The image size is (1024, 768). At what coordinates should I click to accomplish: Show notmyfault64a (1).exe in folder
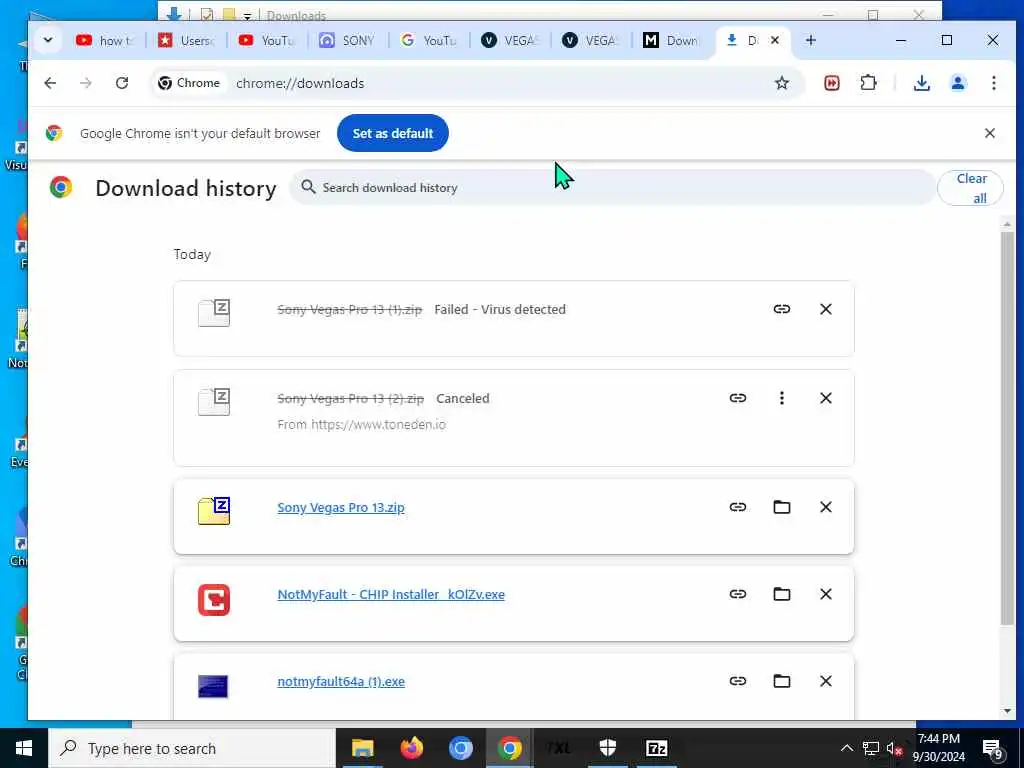tap(782, 681)
